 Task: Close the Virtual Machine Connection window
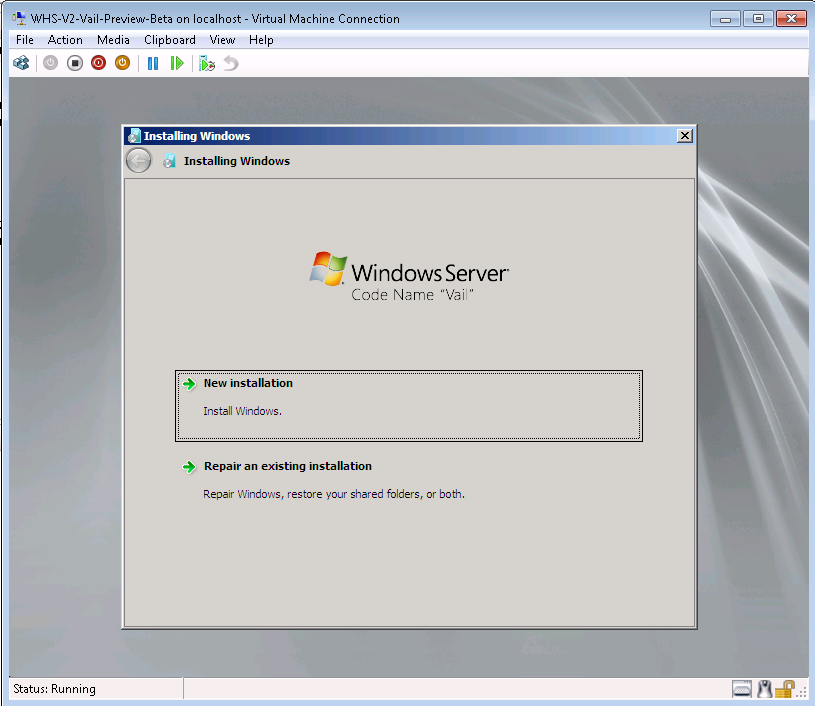(791, 19)
